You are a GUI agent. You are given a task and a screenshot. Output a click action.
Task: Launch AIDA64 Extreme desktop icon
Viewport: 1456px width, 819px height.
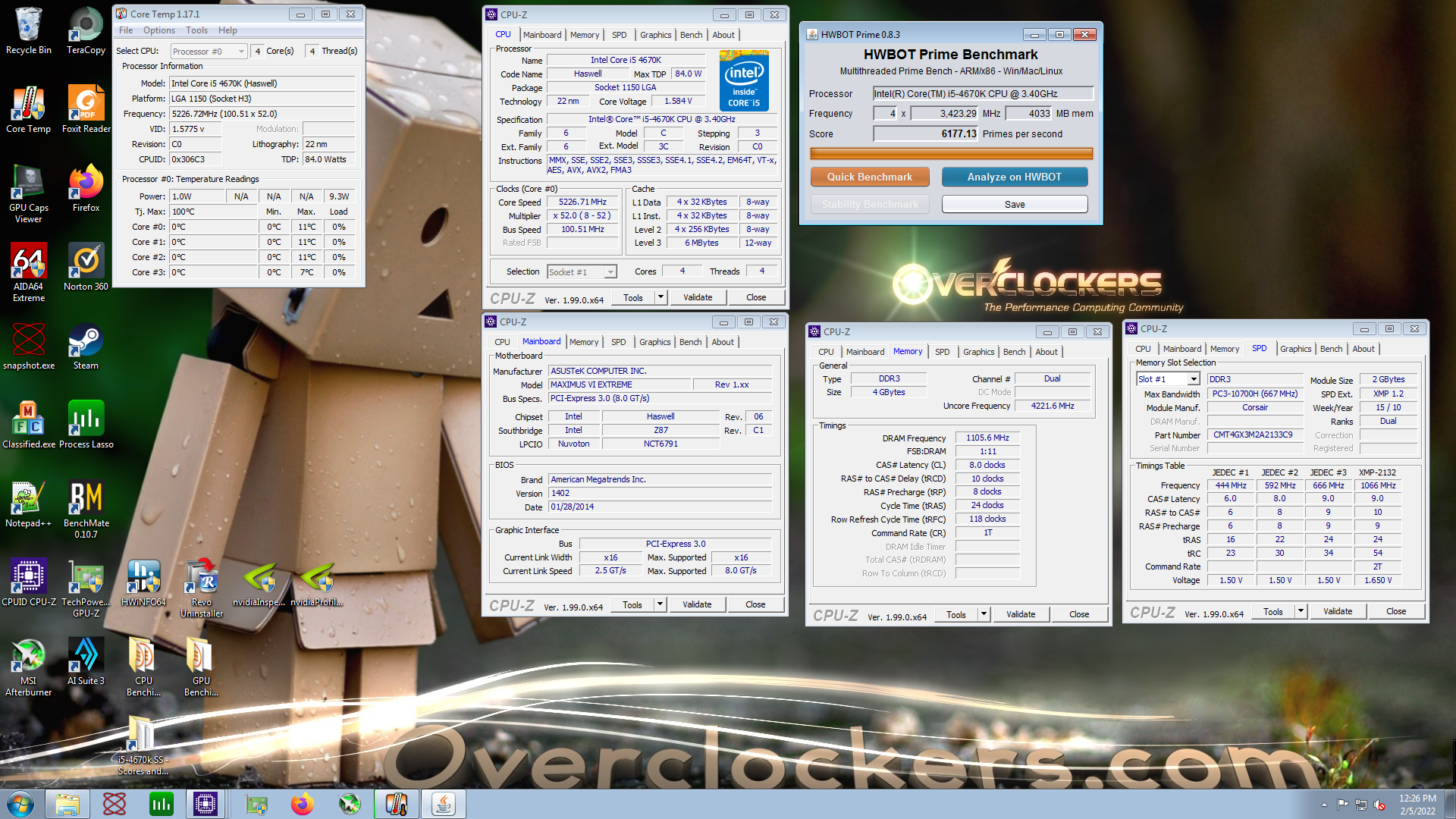coord(29,272)
